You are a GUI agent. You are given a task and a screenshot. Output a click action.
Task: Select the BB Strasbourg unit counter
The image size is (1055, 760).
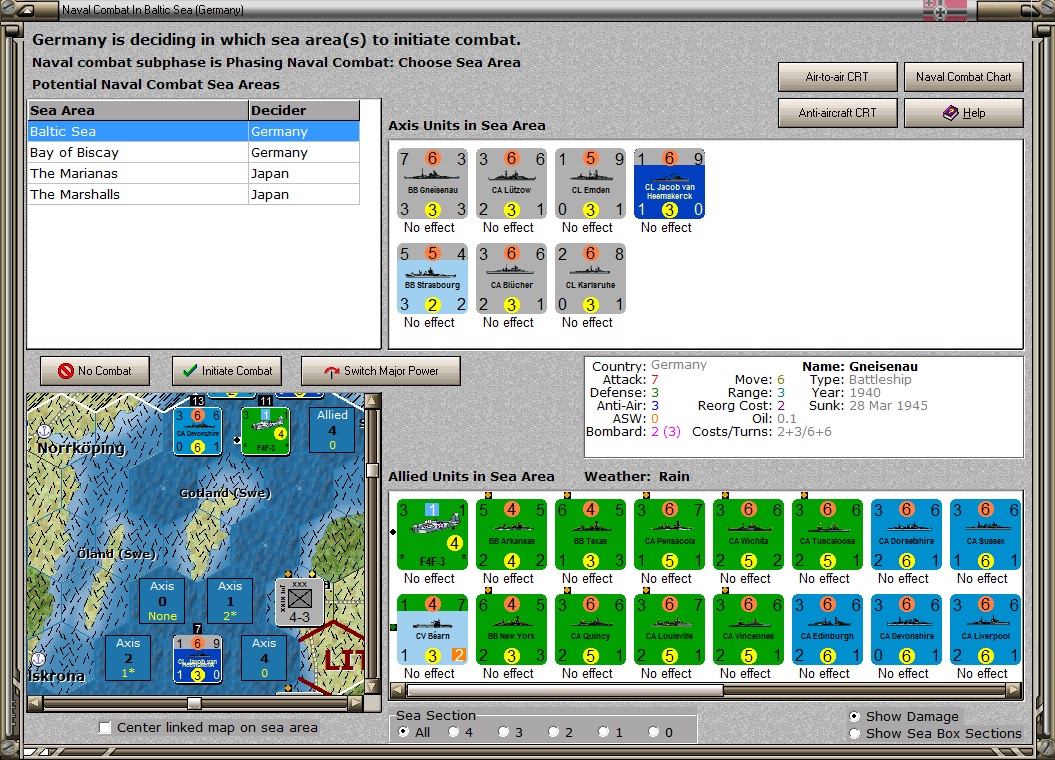pyautogui.click(x=432, y=278)
